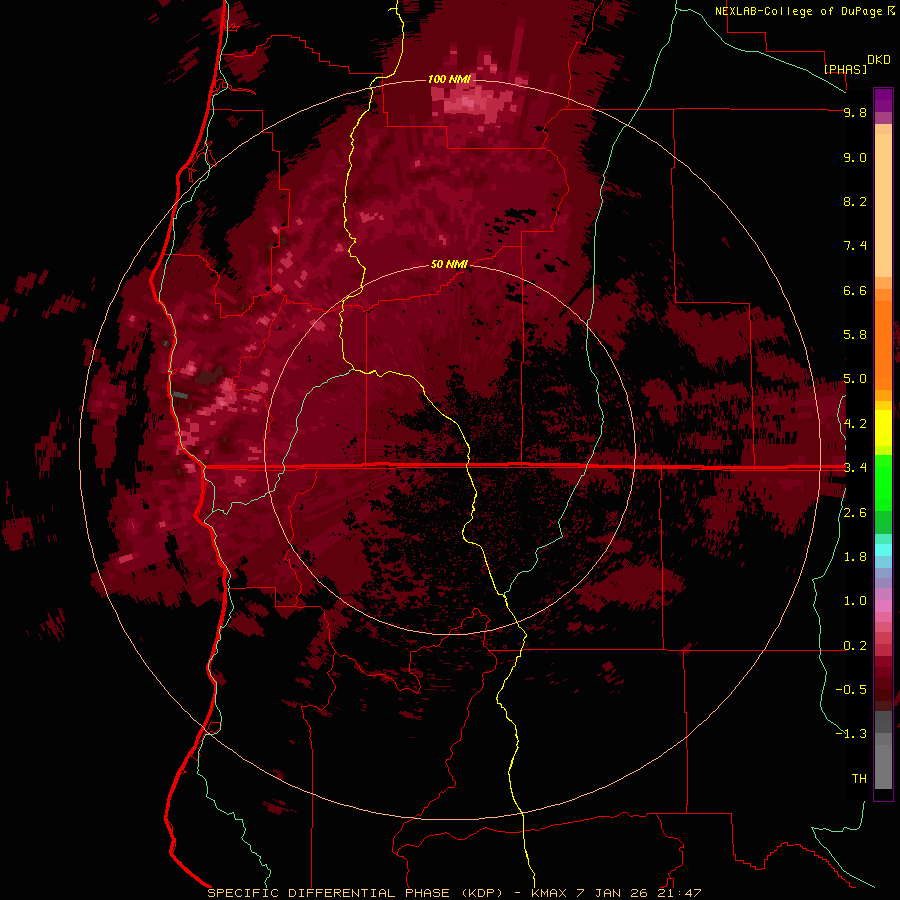Click the 1.8 scale value

(x=855, y=557)
